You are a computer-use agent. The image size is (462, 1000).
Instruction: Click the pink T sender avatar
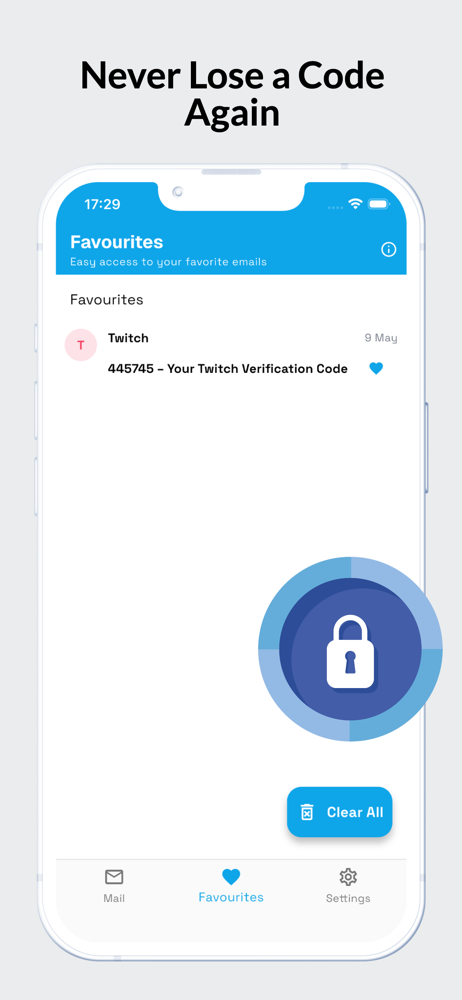(80, 345)
